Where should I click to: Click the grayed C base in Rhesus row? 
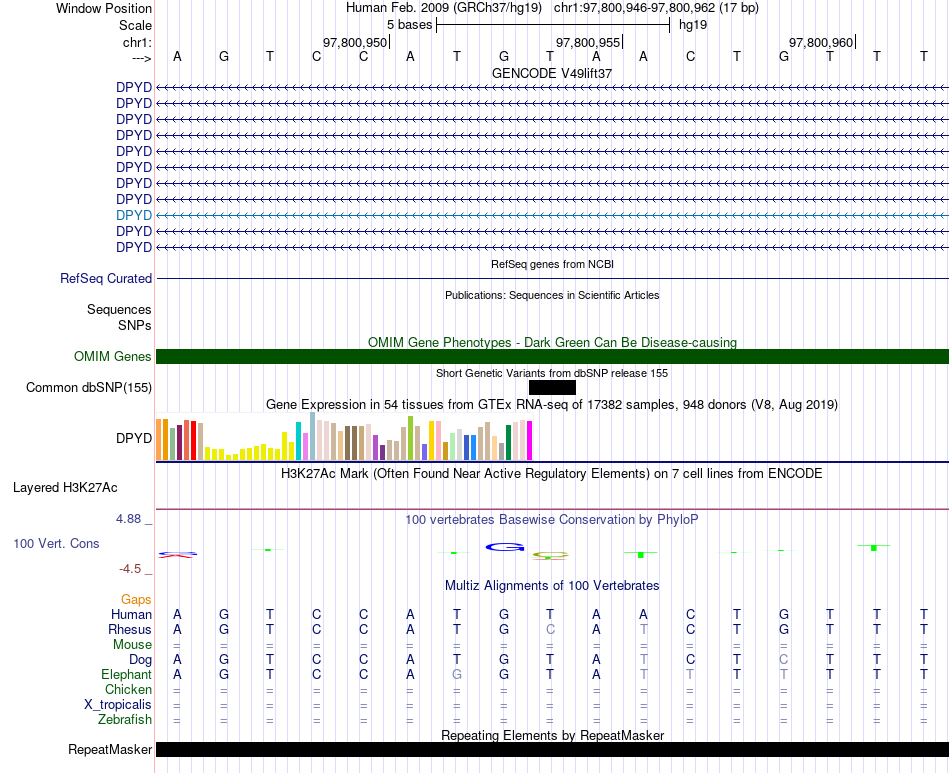click(550, 629)
